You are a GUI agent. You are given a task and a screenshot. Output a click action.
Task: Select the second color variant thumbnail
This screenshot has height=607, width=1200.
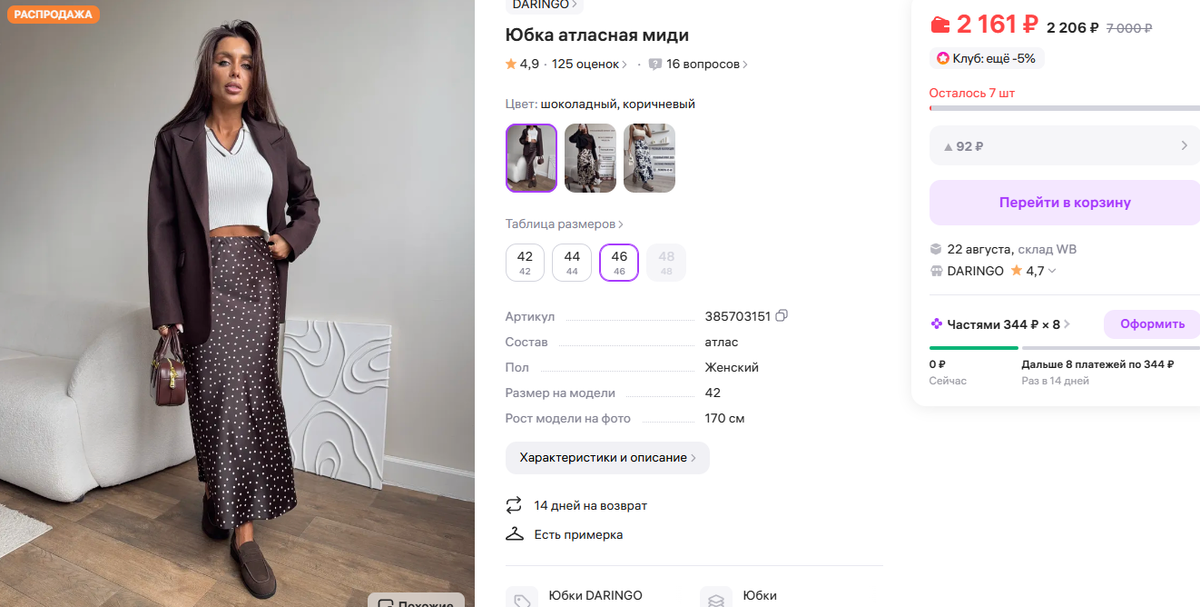click(589, 158)
